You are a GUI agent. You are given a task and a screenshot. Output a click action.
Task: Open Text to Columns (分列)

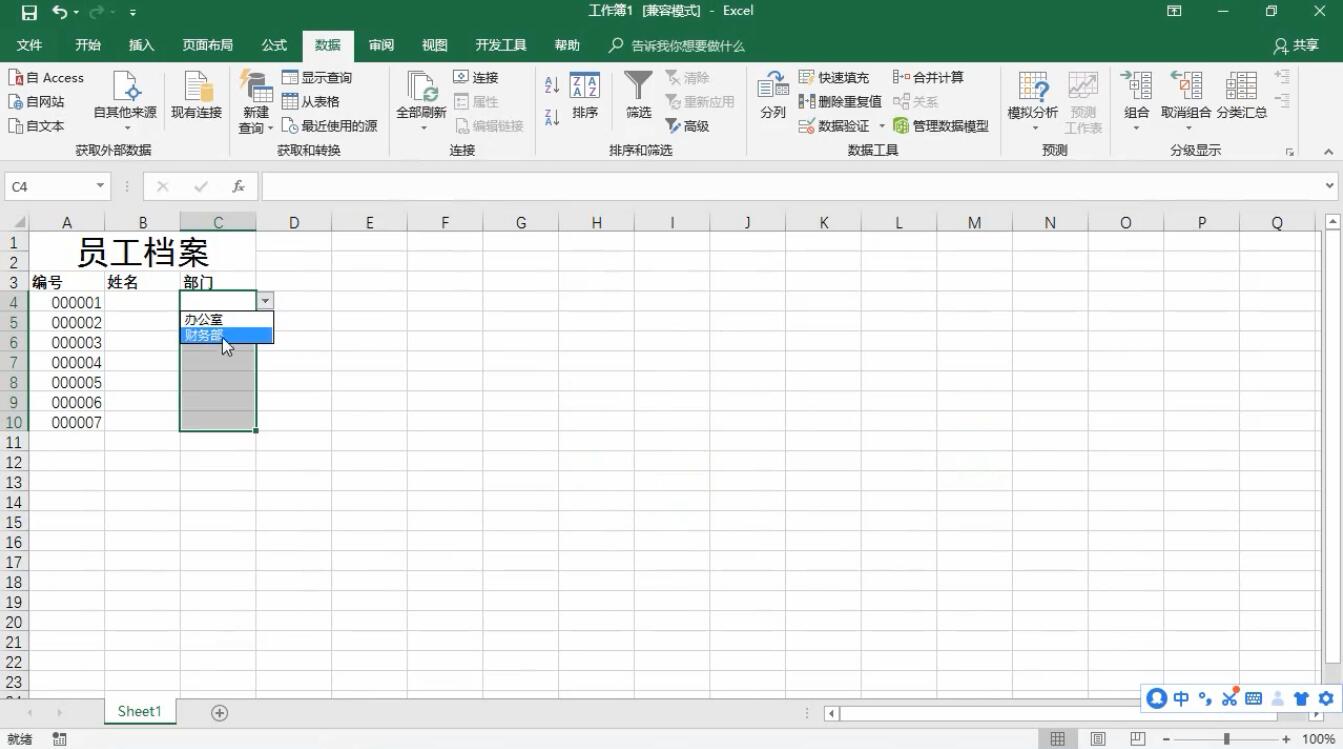pyautogui.click(x=773, y=96)
